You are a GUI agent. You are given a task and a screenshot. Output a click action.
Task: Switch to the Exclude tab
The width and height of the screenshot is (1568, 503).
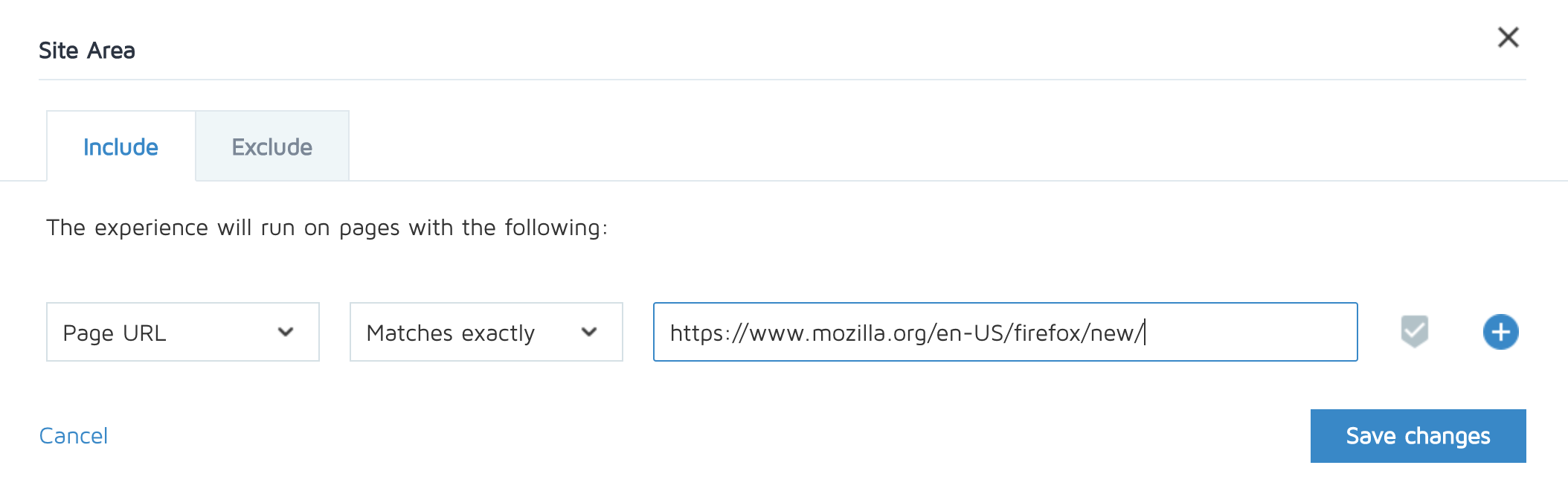click(x=272, y=147)
